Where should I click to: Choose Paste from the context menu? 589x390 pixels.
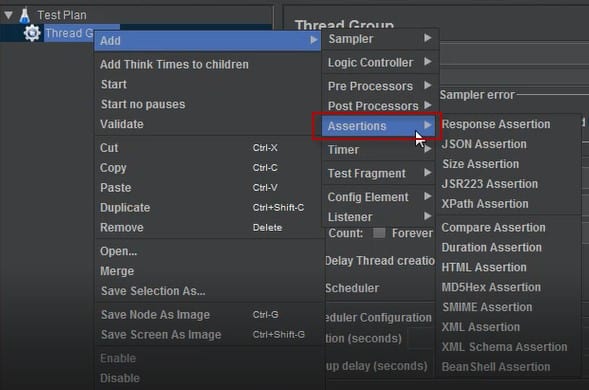coord(208,187)
